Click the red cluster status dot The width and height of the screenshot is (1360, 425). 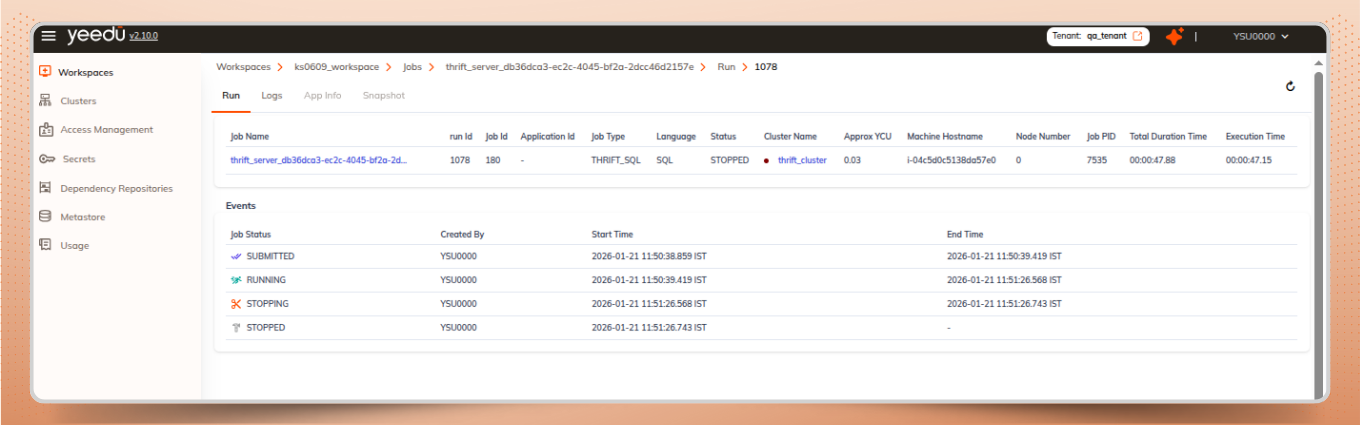[767, 160]
